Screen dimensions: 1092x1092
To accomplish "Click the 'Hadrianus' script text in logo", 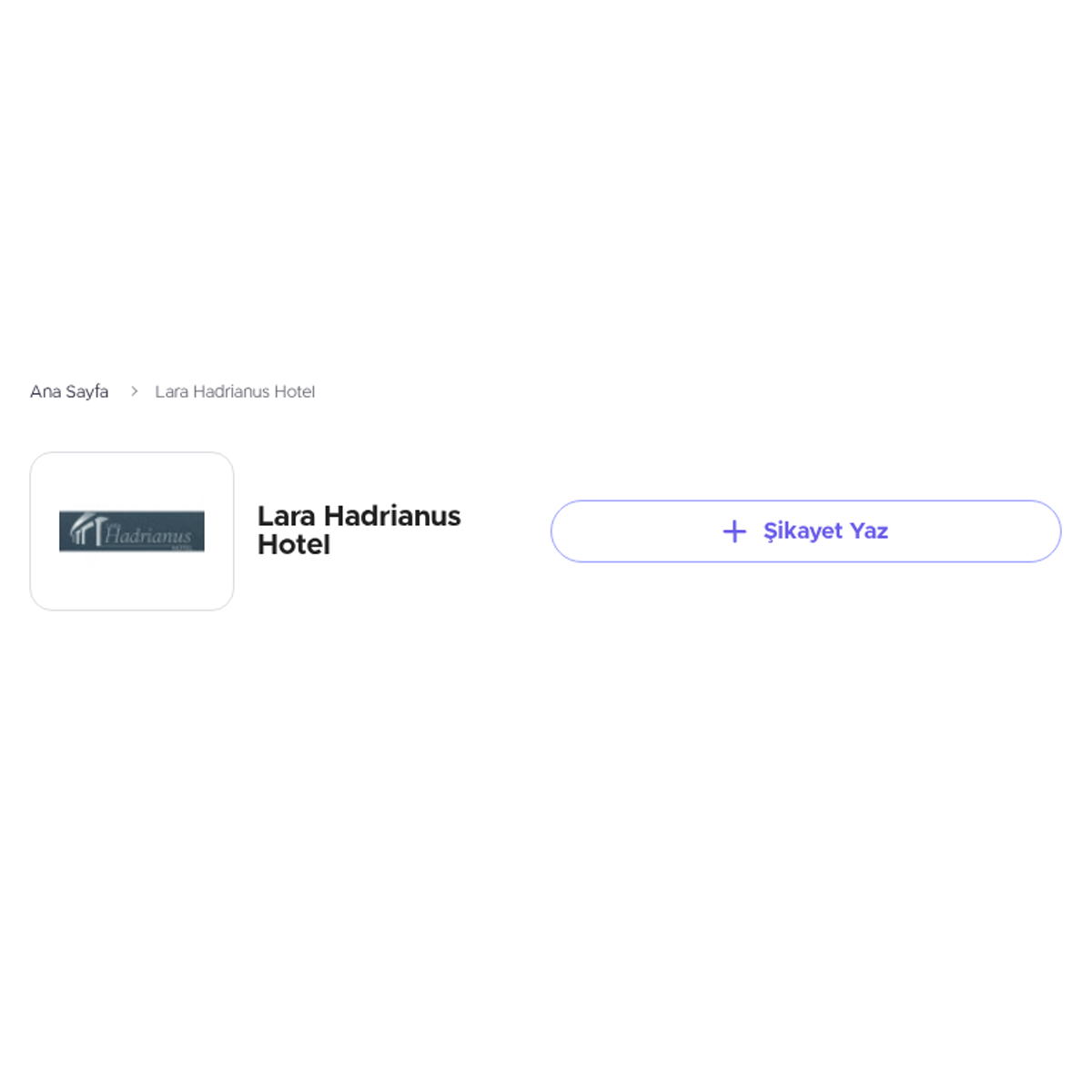I will click(x=147, y=534).
